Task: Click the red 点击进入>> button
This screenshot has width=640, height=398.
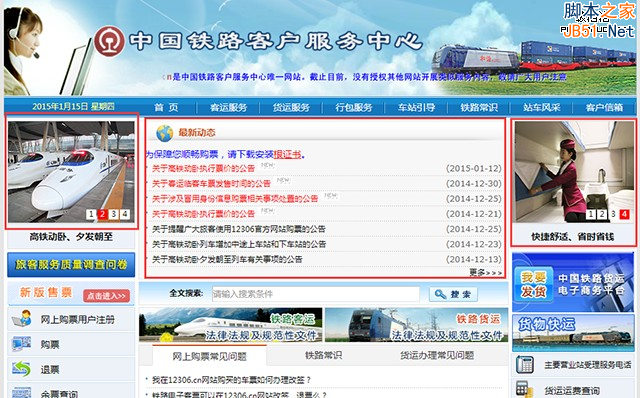Action: [x=107, y=296]
